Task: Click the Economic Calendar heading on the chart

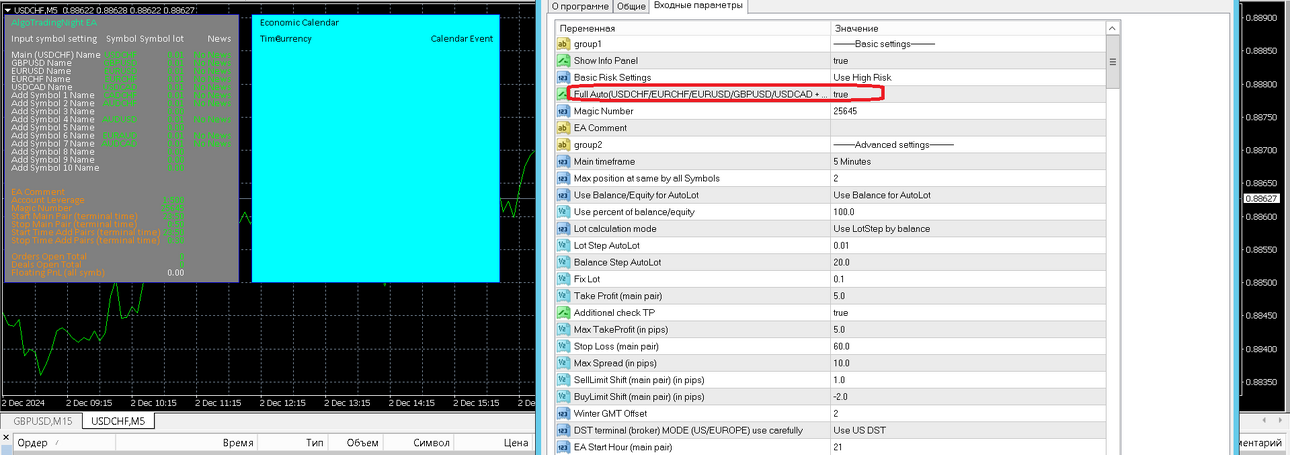Action: (299, 22)
